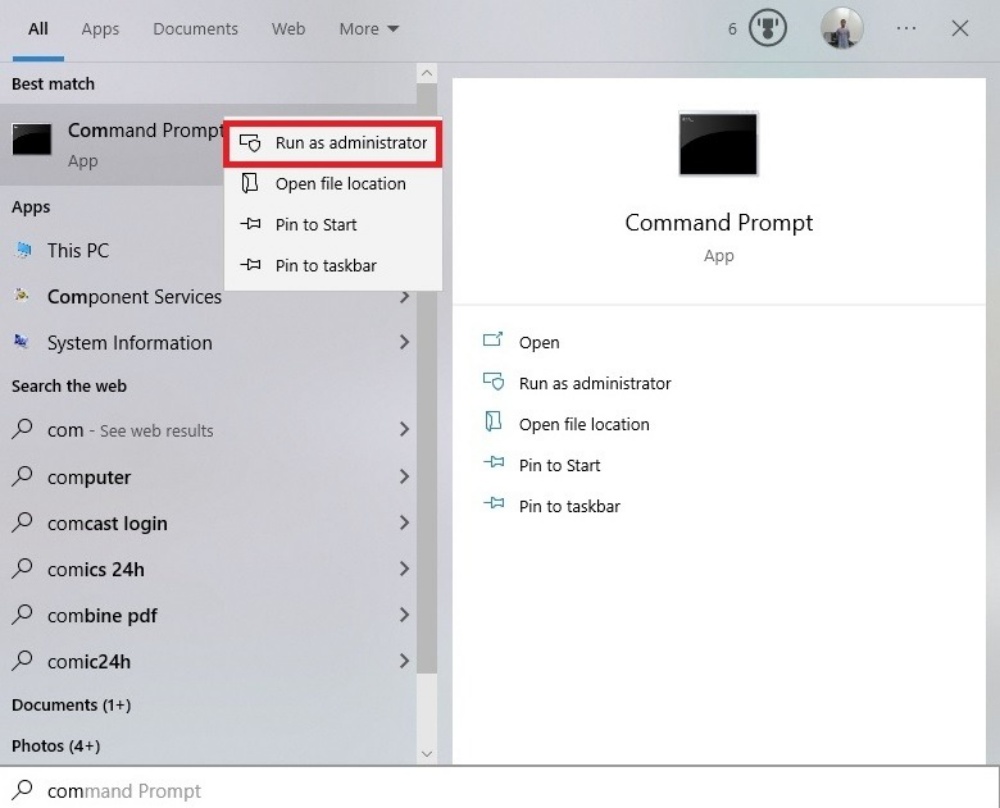Launch System Information from search results
Screen dimensions: 1000x808
[128, 343]
